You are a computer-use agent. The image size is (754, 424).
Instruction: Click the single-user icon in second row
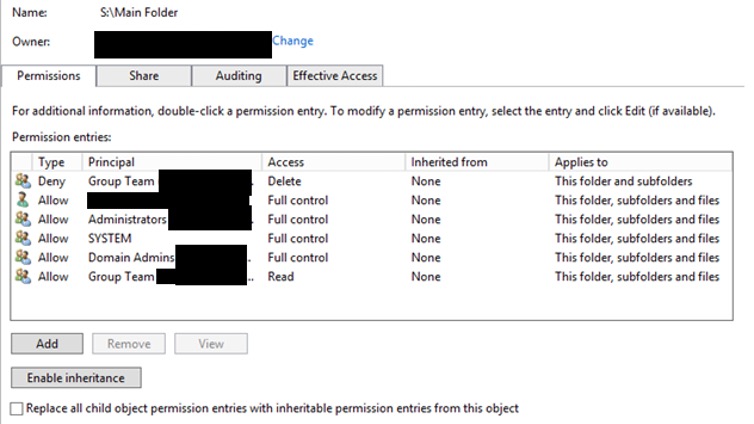(22, 200)
